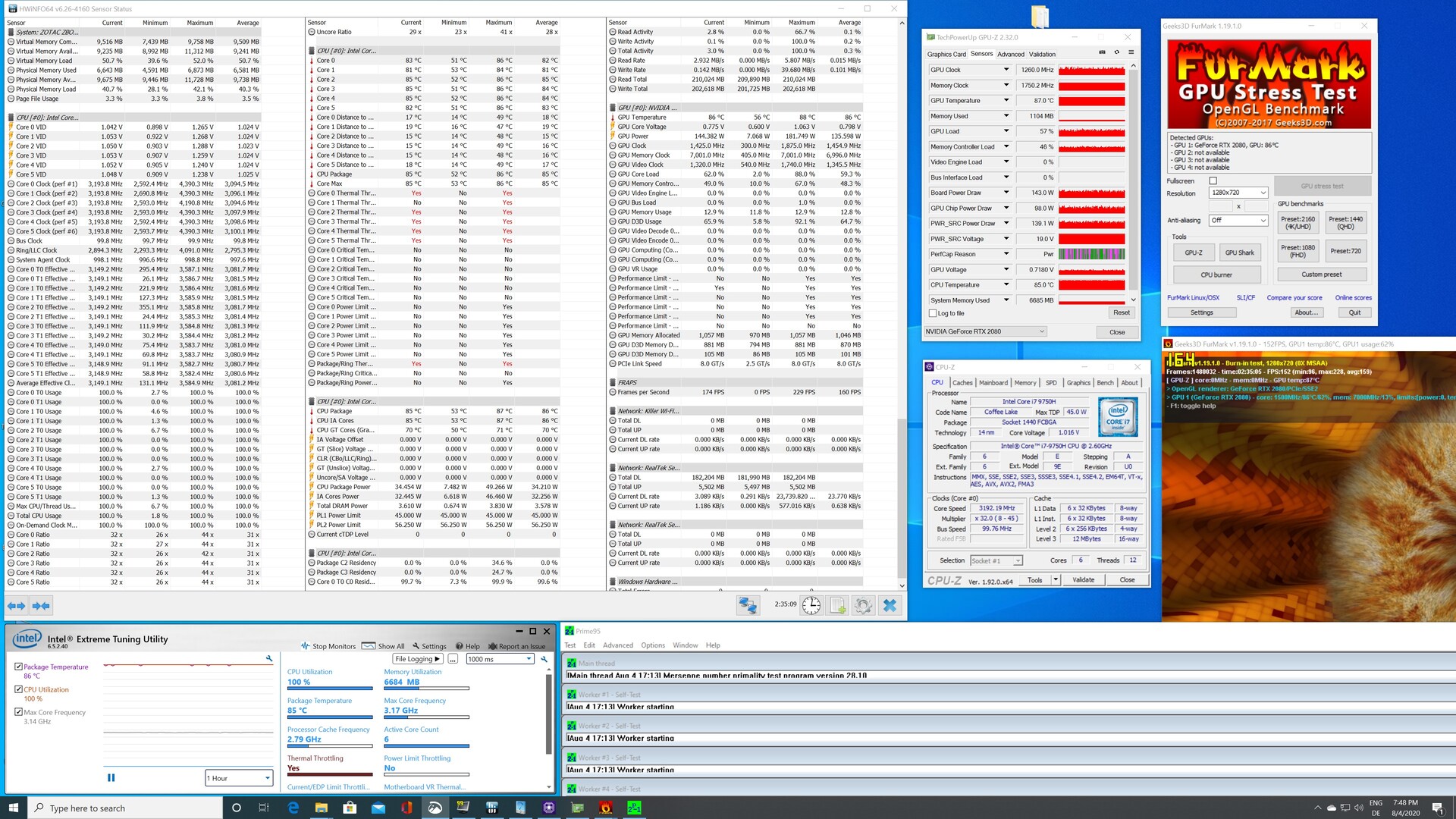1456x819 pixels.
Task: Check Fullscreen option in FurMark
Action: point(1213,180)
